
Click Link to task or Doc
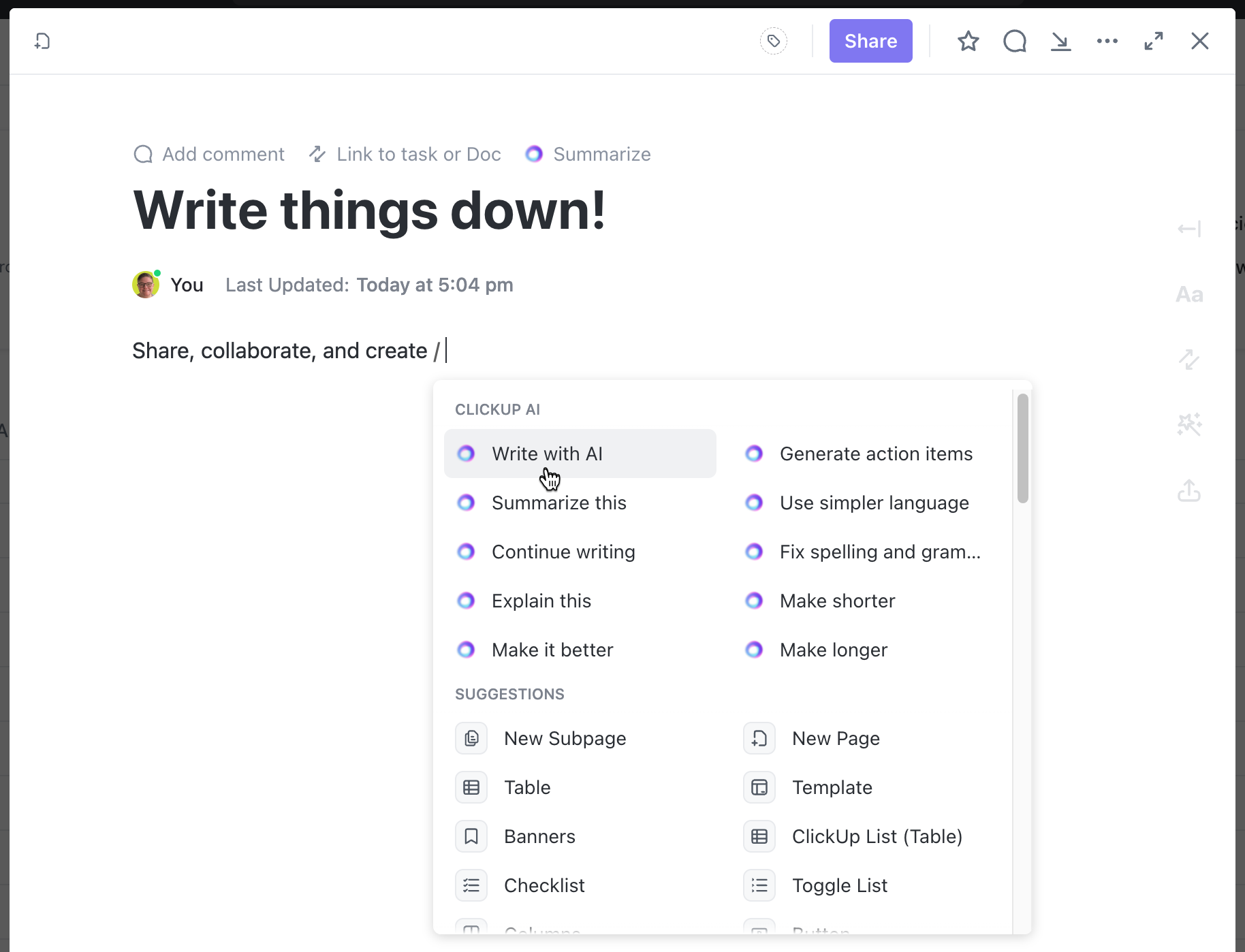405,155
